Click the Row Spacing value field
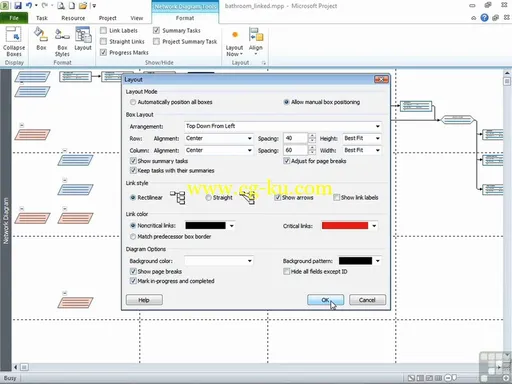 coord(296,138)
